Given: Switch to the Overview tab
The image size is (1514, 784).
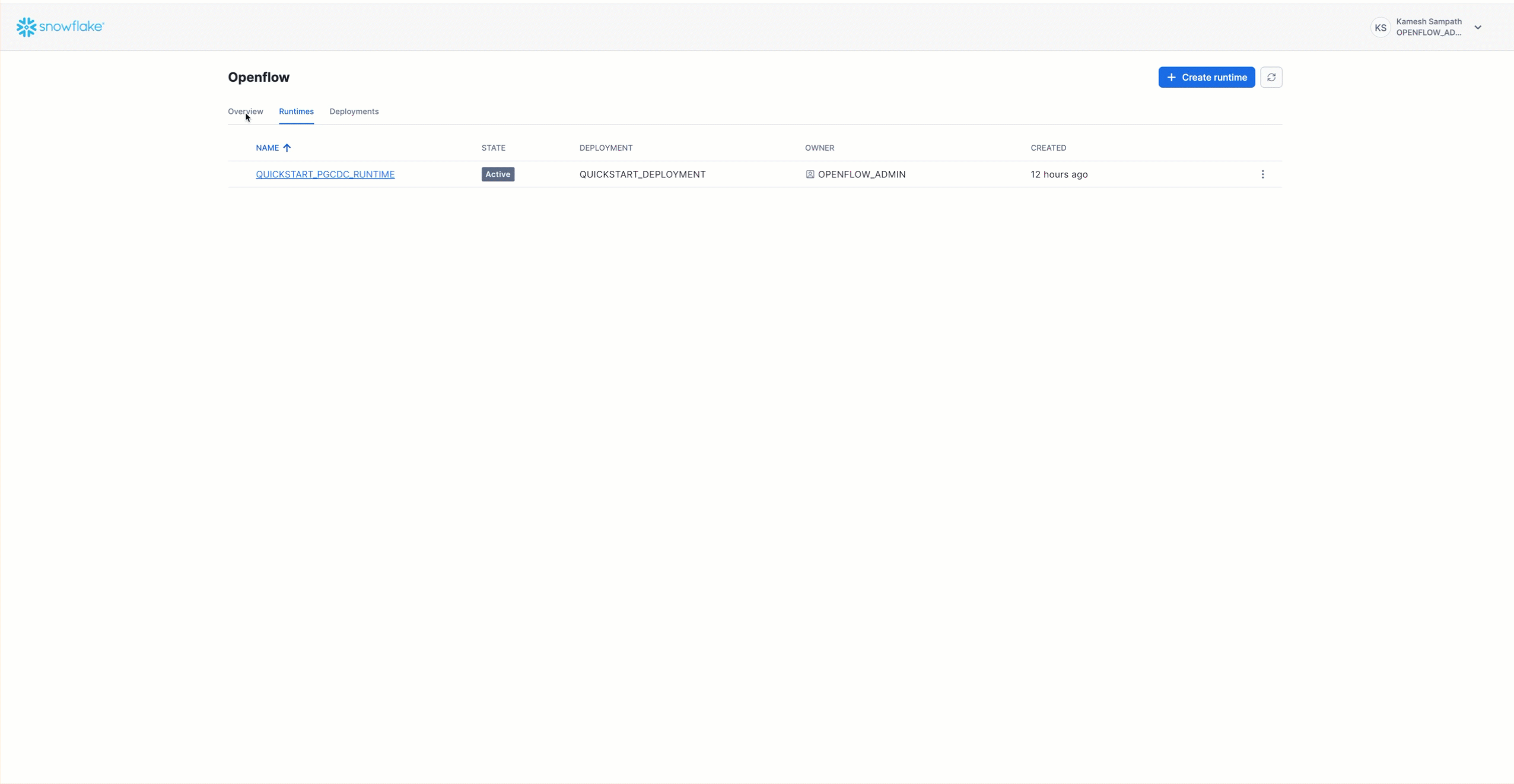Looking at the screenshot, I should coord(245,111).
